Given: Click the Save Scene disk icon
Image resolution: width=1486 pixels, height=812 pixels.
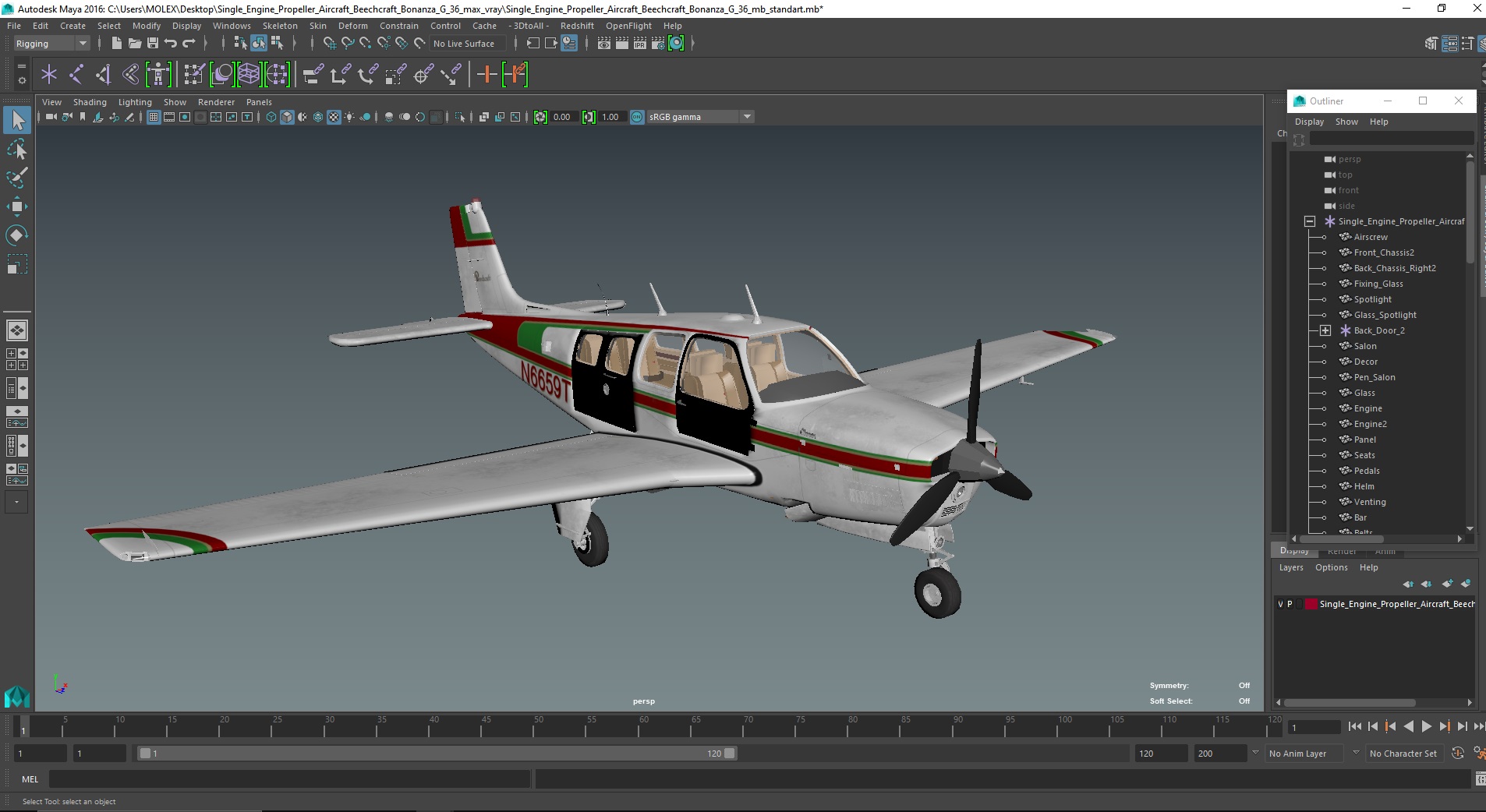Looking at the screenshot, I should (x=153, y=44).
